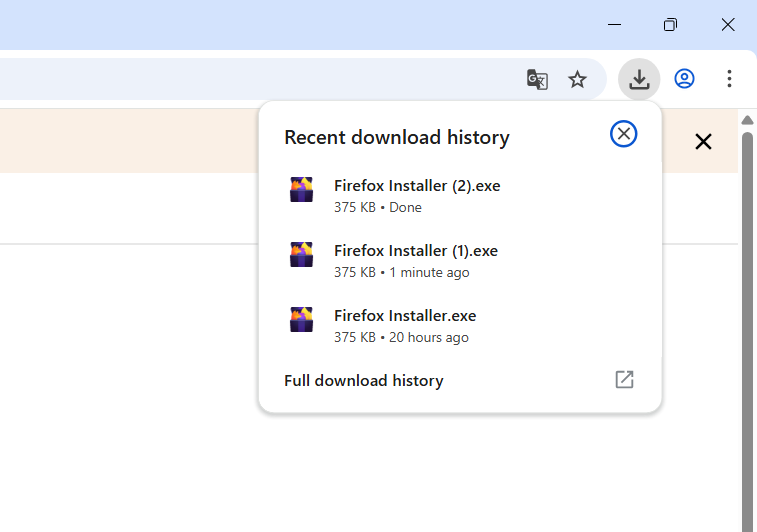The height and width of the screenshot is (532, 757).
Task: Open the Firefox Installer.exe download from 20 hours ago
Action: click(x=460, y=326)
